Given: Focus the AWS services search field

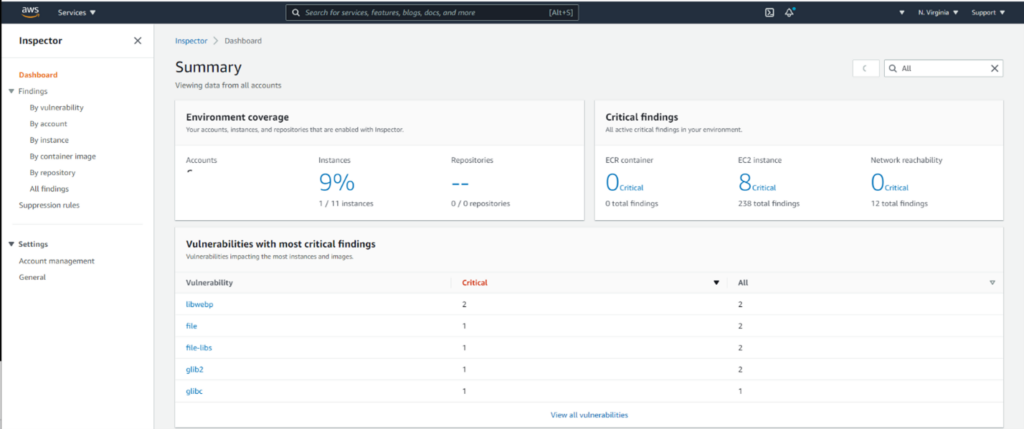Looking at the screenshot, I should click(x=432, y=12).
